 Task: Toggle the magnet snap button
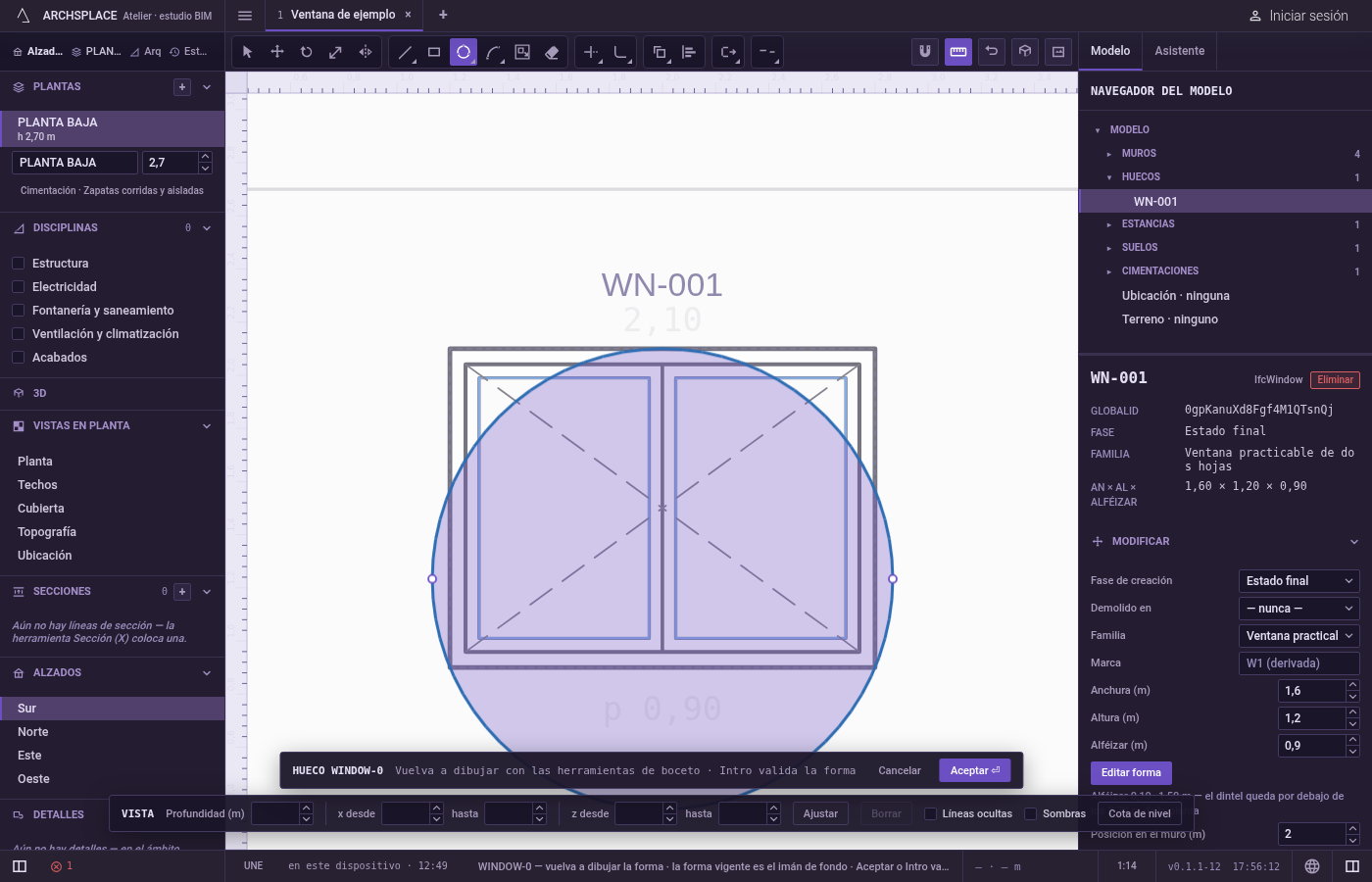pyautogui.click(x=925, y=52)
